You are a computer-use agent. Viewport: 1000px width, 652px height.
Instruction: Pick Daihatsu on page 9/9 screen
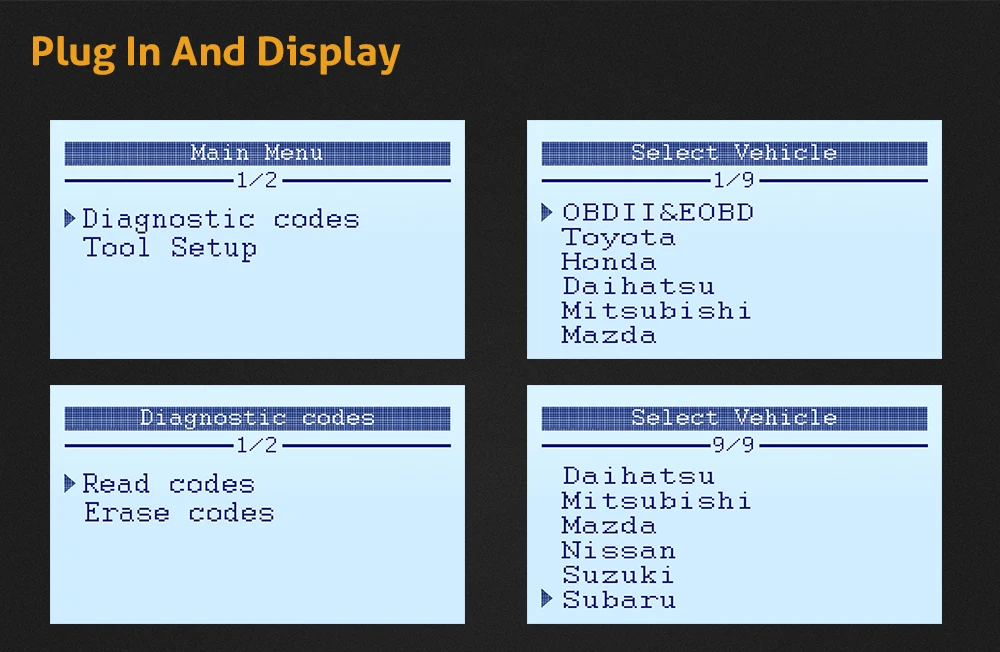638,476
